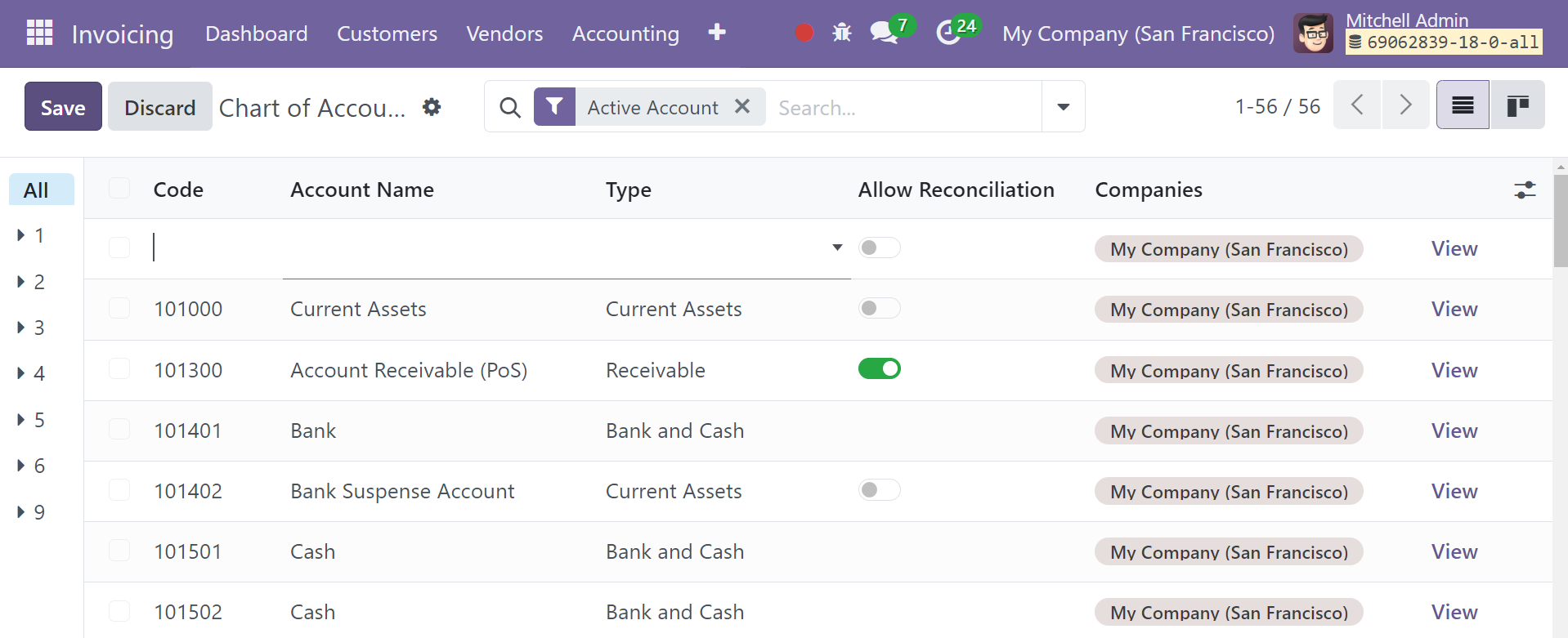Screen dimensions: 1568x638
Task: Click the vertical scrollbar thumb
Action: click(x=1561, y=221)
